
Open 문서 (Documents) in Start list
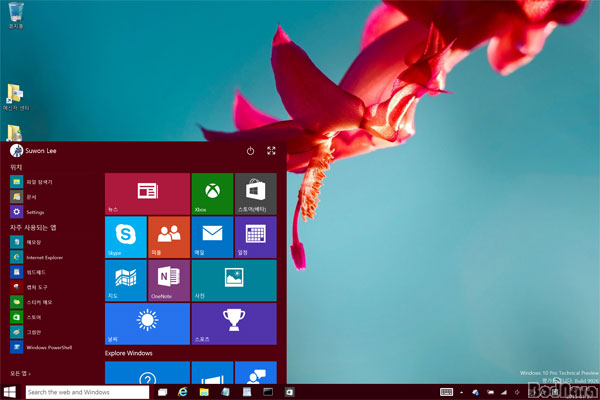point(23,197)
